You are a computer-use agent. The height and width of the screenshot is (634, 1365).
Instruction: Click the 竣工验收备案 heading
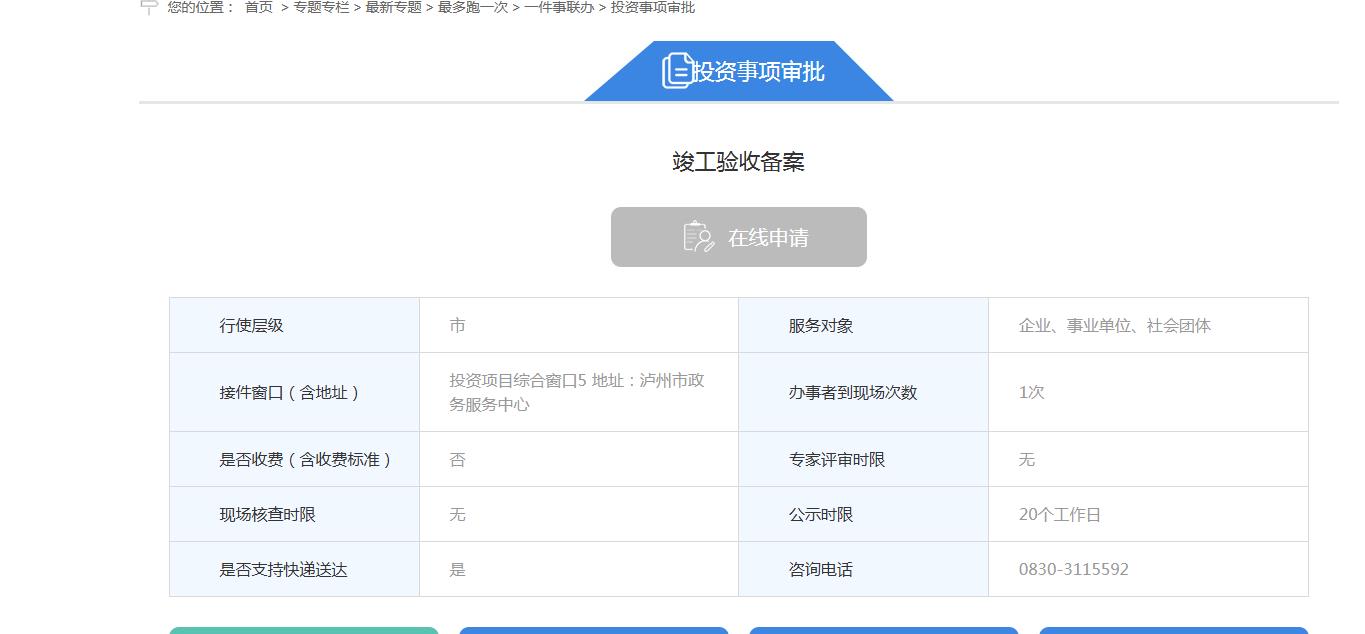738,162
